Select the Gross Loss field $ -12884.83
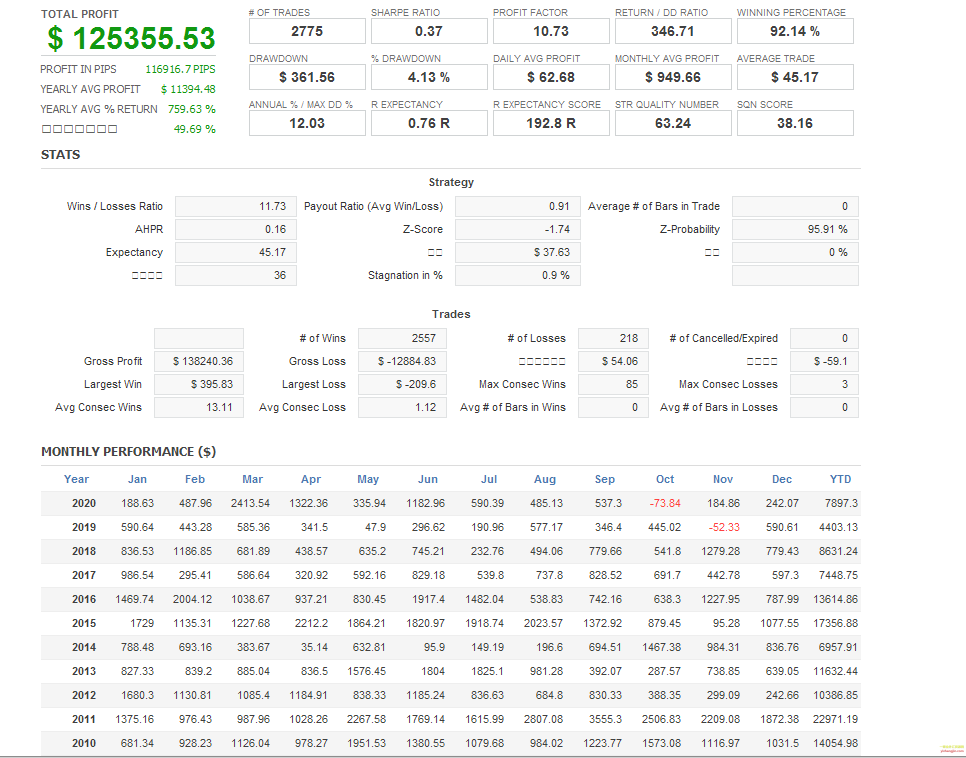Image resolution: width=966 pixels, height=758 pixels. [x=402, y=361]
